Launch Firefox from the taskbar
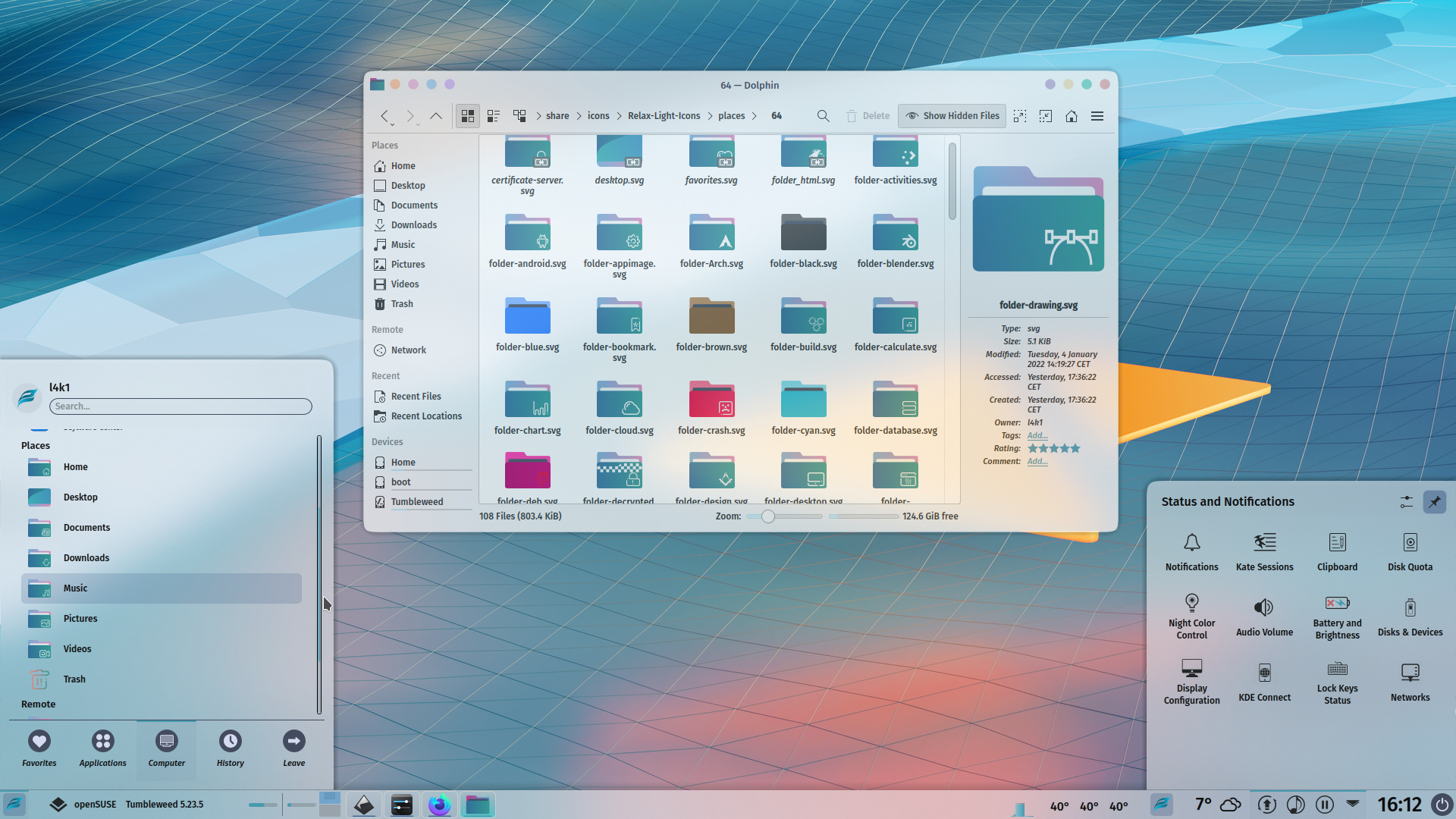Viewport: 1456px width, 819px height. (440, 805)
